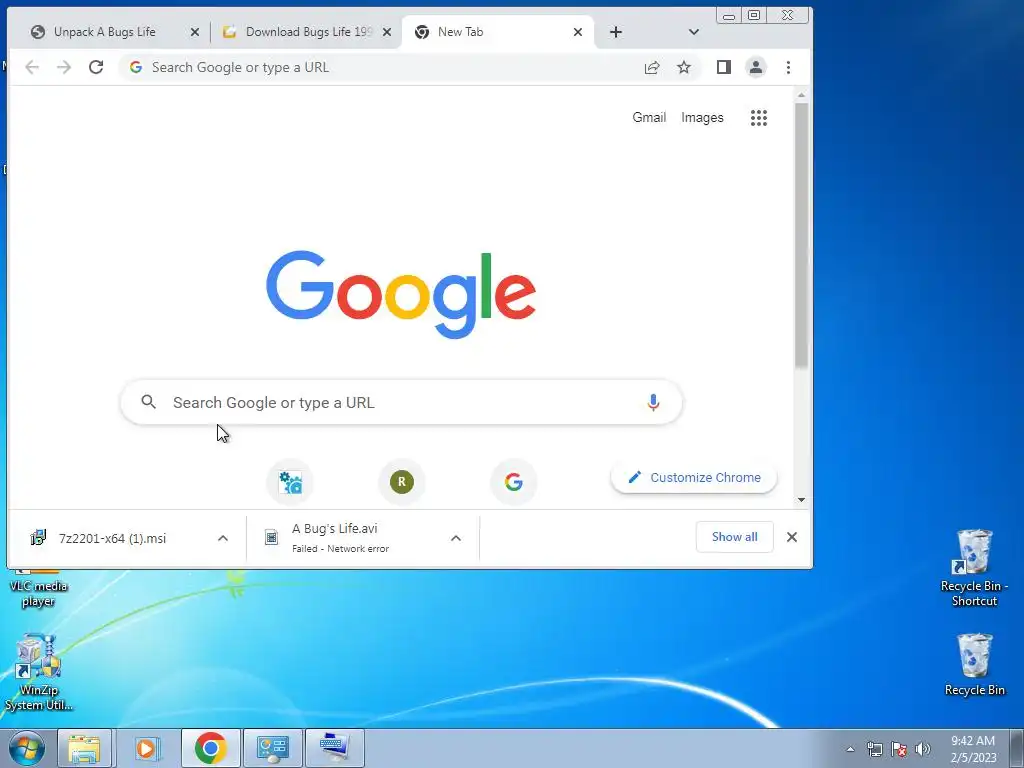Image resolution: width=1024 pixels, height=768 pixels.
Task: Click the Show desktop strip
Action: click(1017, 749)
